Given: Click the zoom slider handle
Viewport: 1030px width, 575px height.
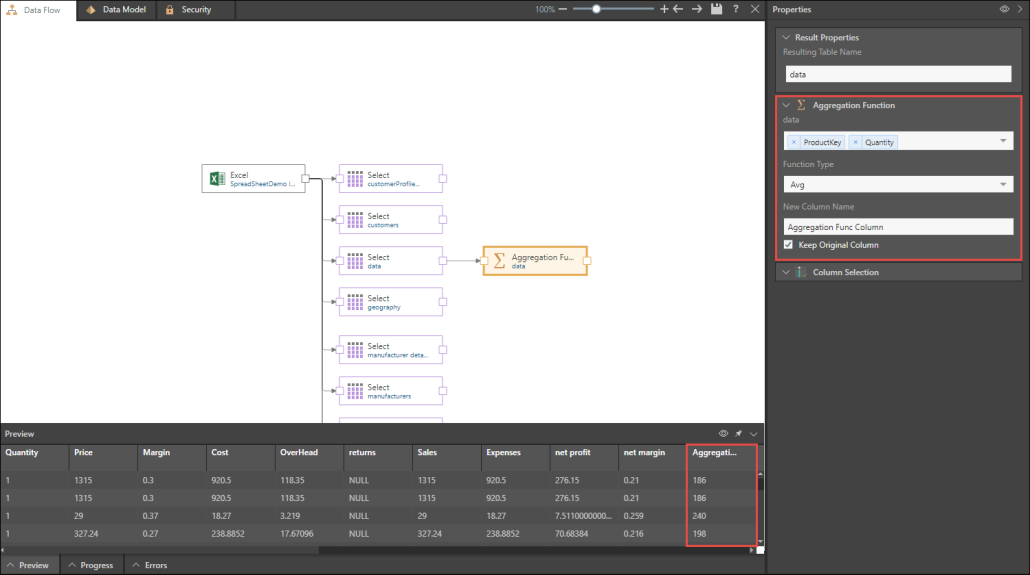Looking at the screenshot, I should [596, 9].
